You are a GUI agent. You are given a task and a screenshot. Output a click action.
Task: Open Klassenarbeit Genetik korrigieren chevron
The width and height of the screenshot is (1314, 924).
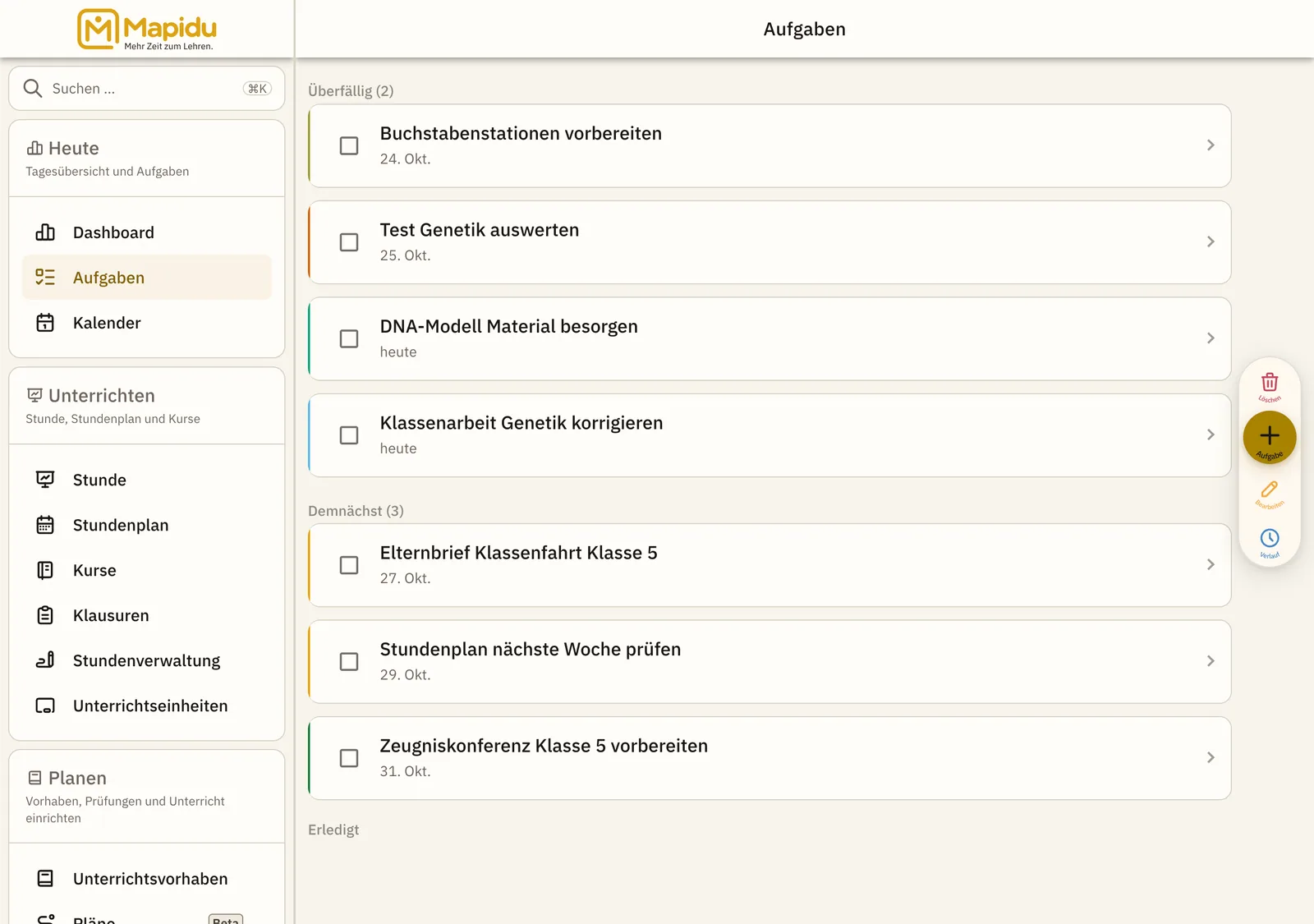(1211, 434)
